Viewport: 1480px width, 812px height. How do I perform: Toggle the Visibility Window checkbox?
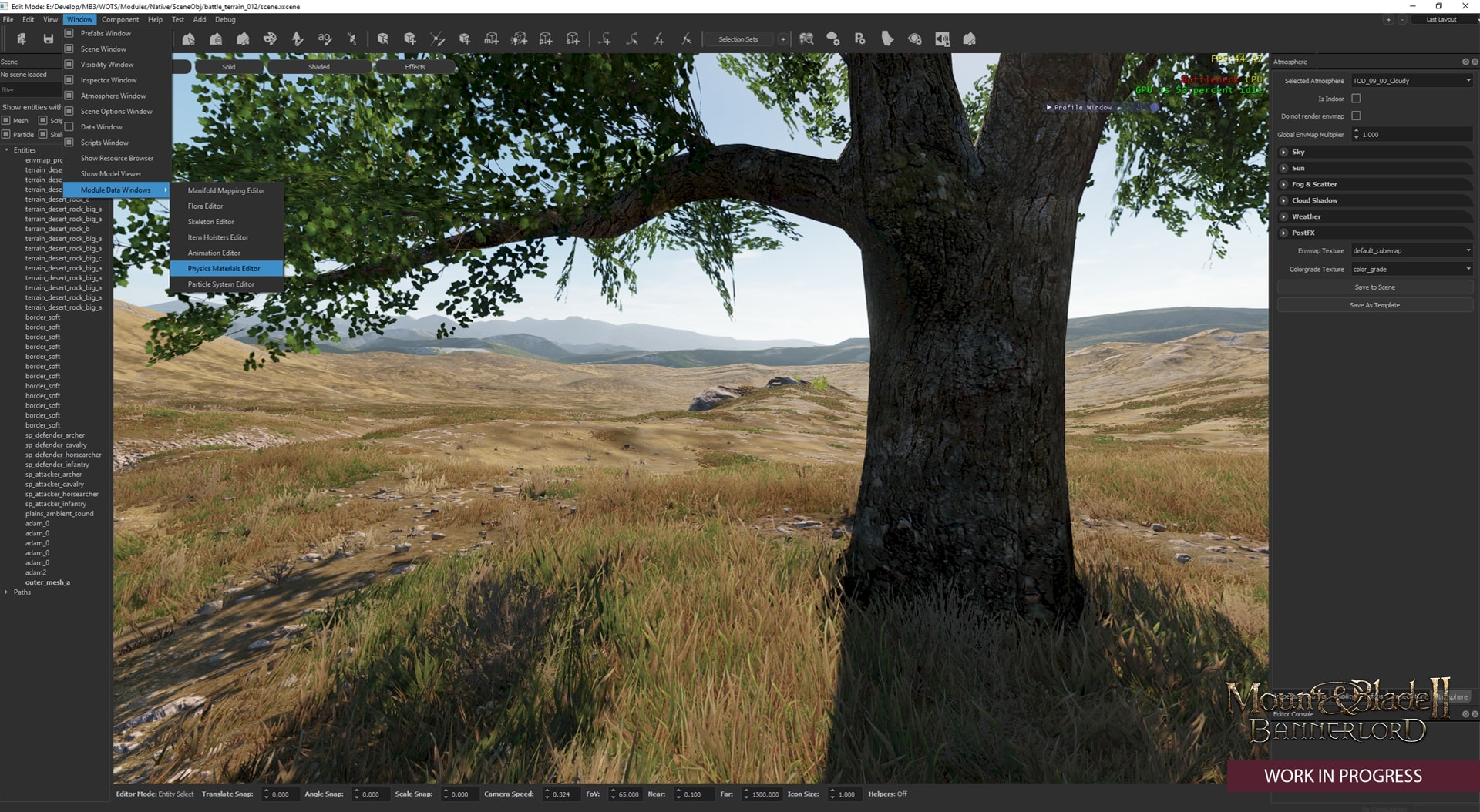click(x=69, y=65)
